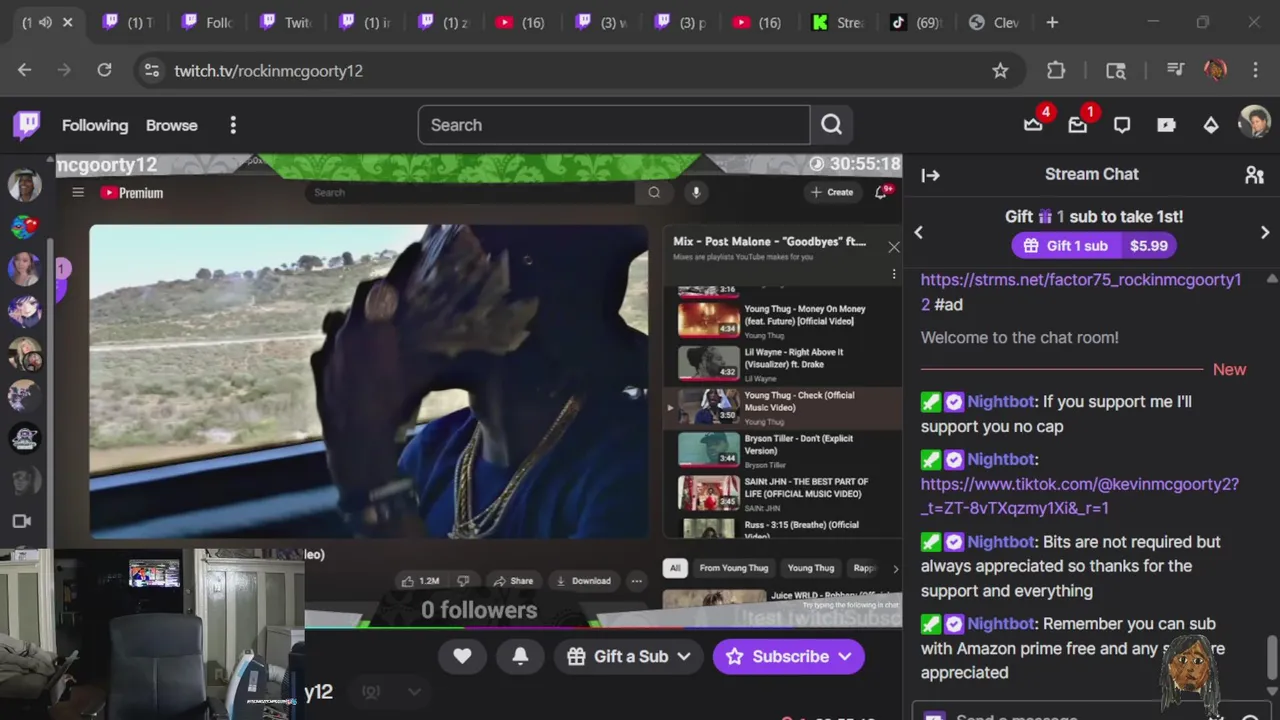Close the YouTube mix playlist panel
This screenshot has height=720, width=1280.
[893, 246]
